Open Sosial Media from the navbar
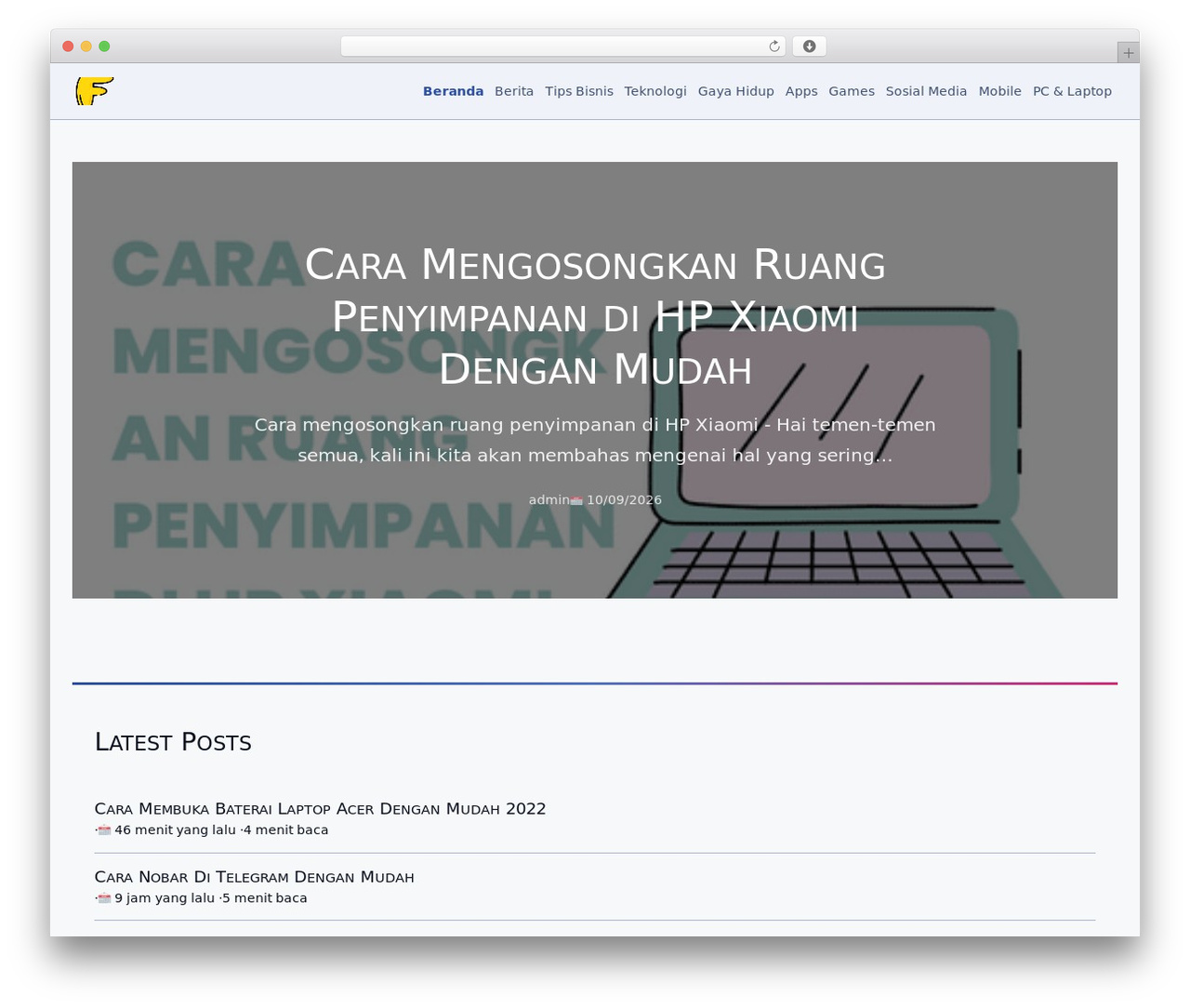The height and width of the screenshot is (1008, 1190). [926, 91]
